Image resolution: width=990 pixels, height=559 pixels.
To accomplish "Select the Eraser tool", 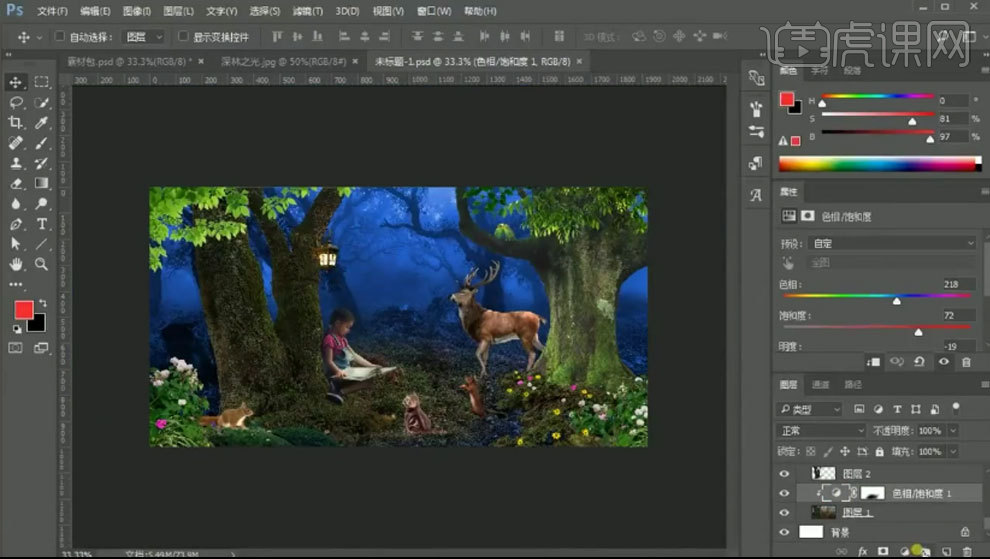I will [x=16, y=183].
